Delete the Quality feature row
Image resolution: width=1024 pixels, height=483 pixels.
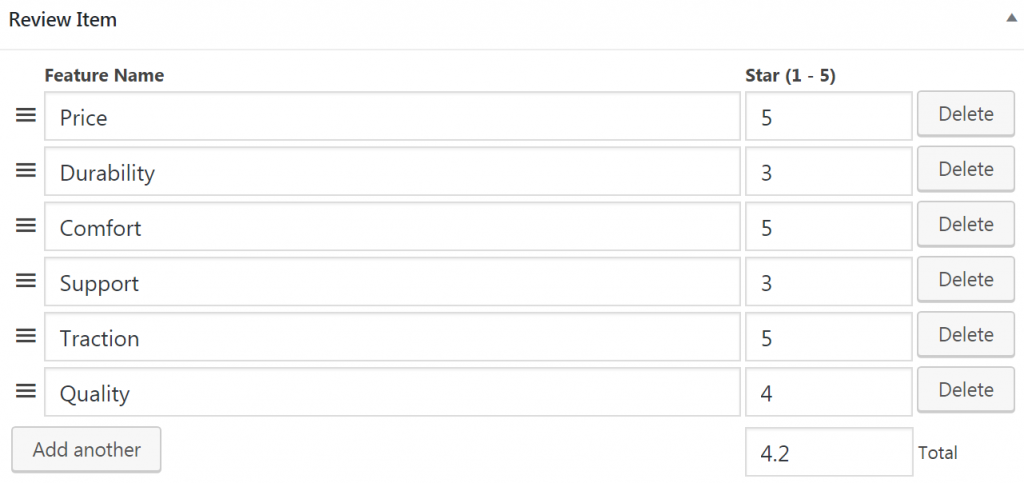[x=965, y=390]
